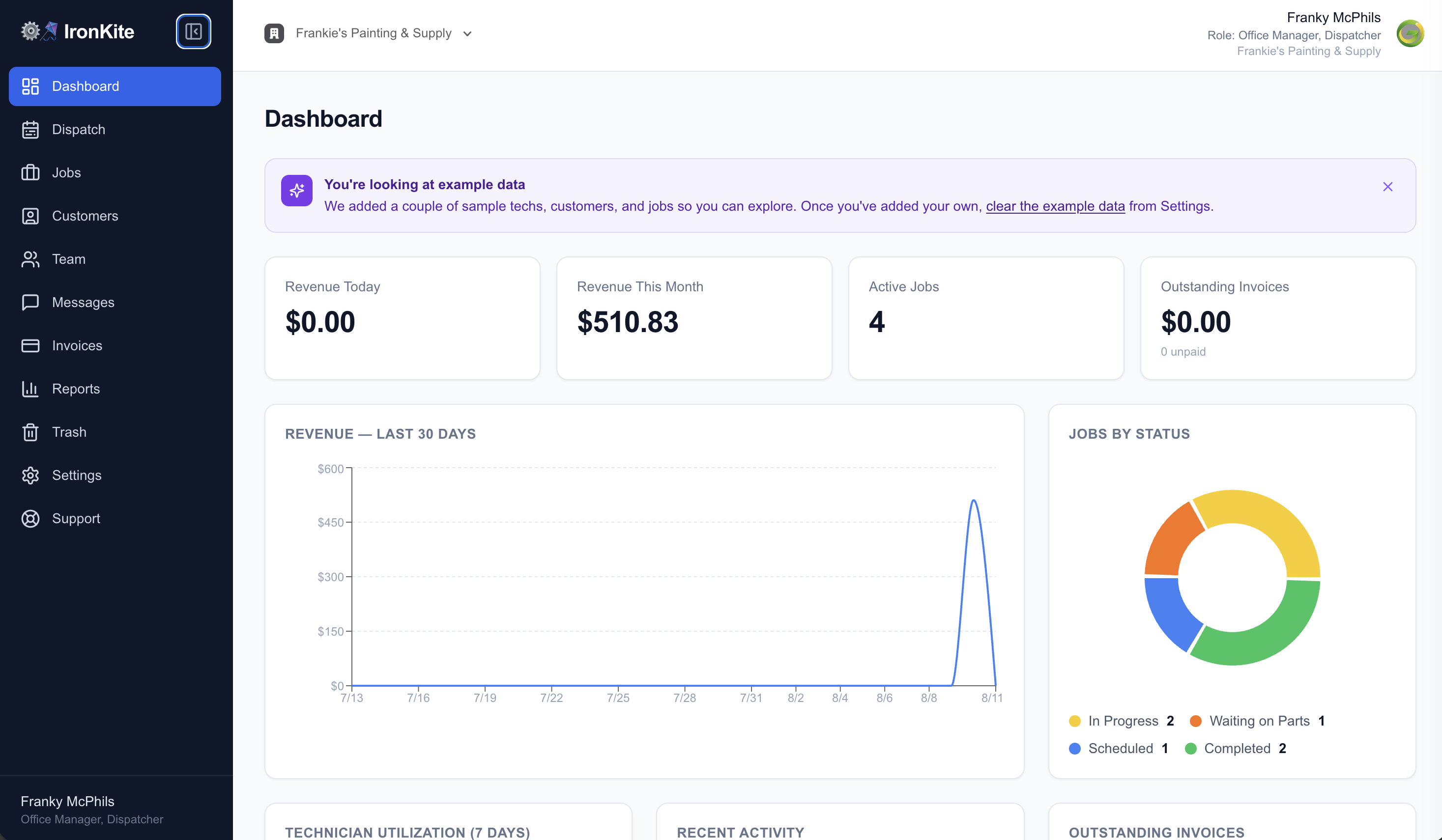Select the Team people icon
The width and height of the screenshot is (1442, 840).
click(x=30, y=259)
